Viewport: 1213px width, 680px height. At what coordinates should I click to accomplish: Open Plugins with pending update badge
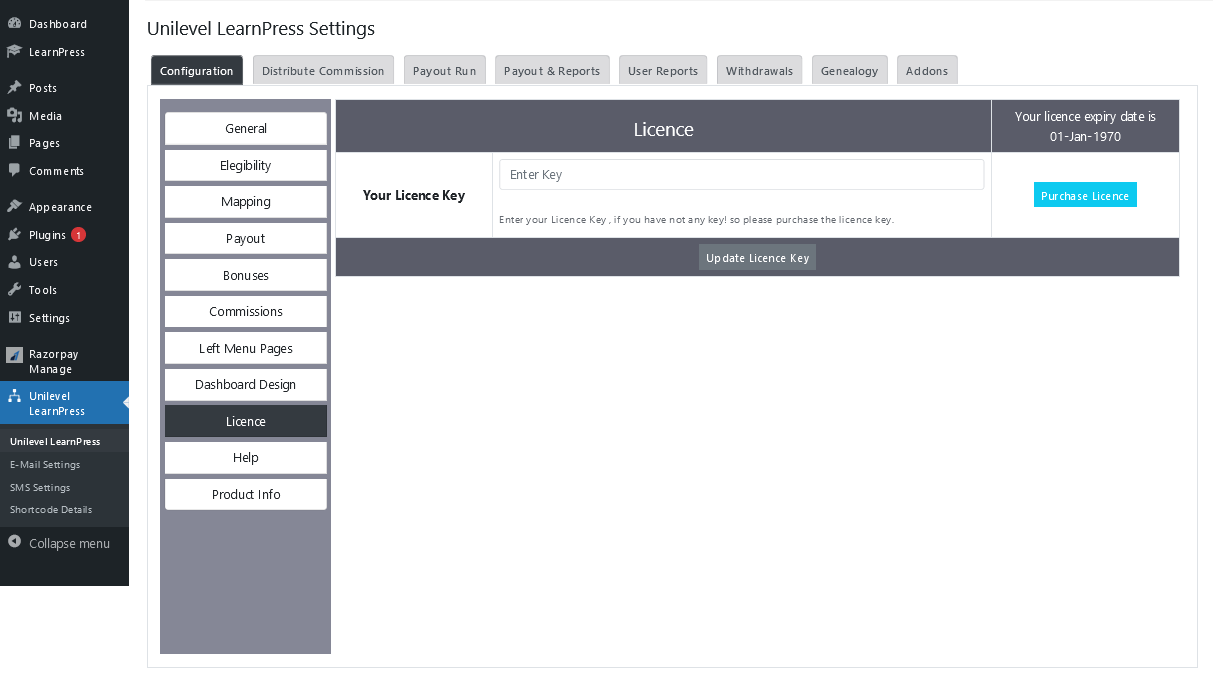[48, 234]
